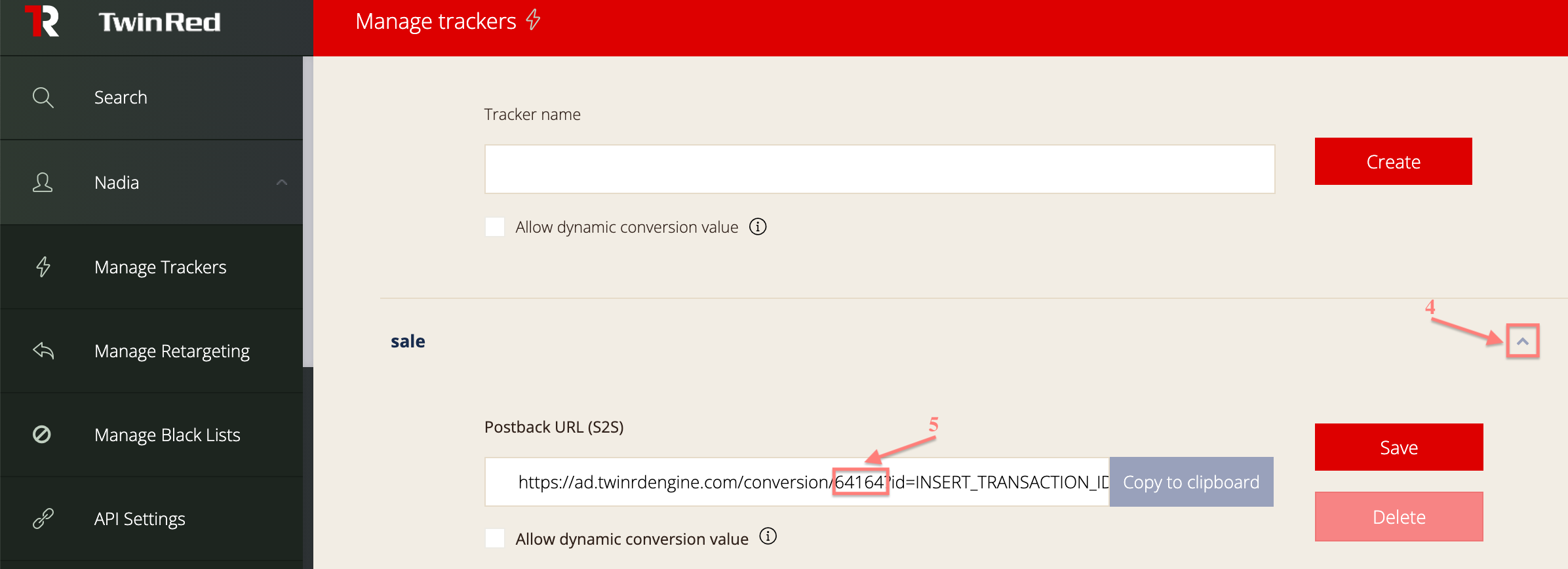Click the Manage Black Lists blocked icon

(42, 435)
